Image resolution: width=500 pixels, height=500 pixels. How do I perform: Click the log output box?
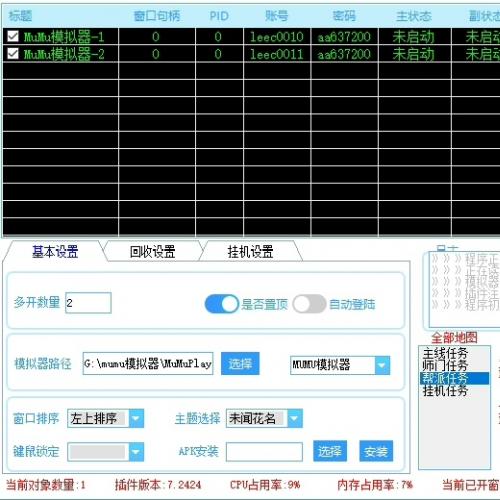464,290
